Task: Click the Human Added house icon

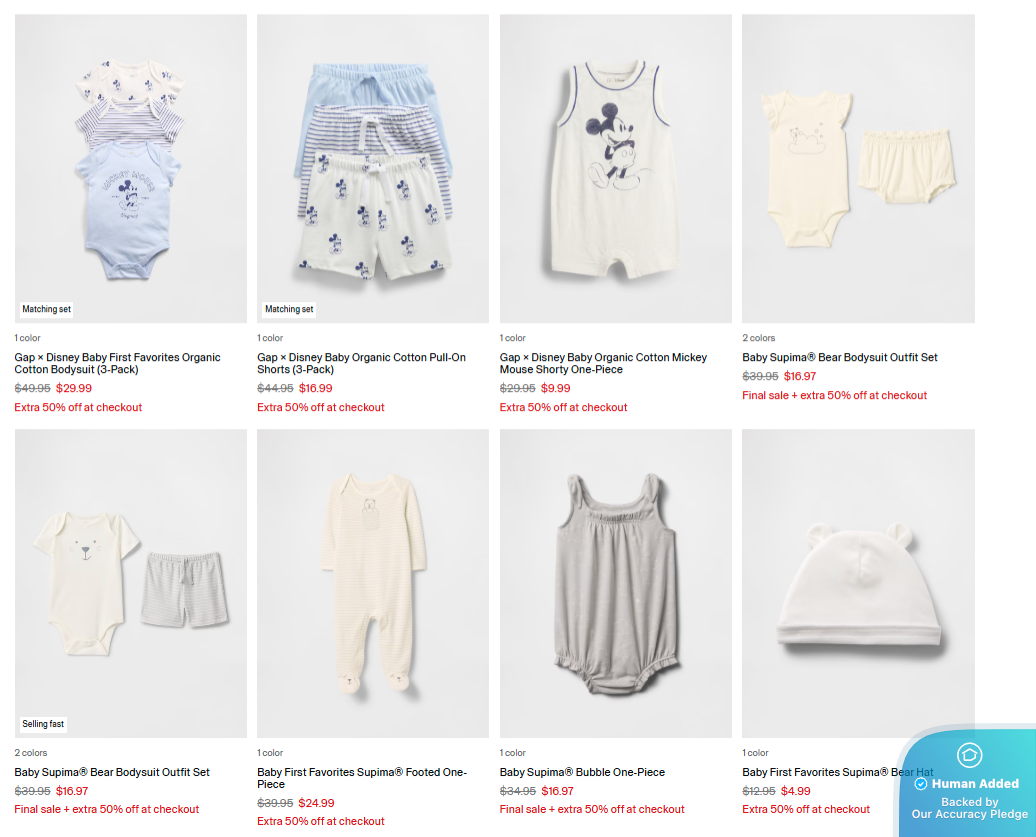Action: coord(969,754)
